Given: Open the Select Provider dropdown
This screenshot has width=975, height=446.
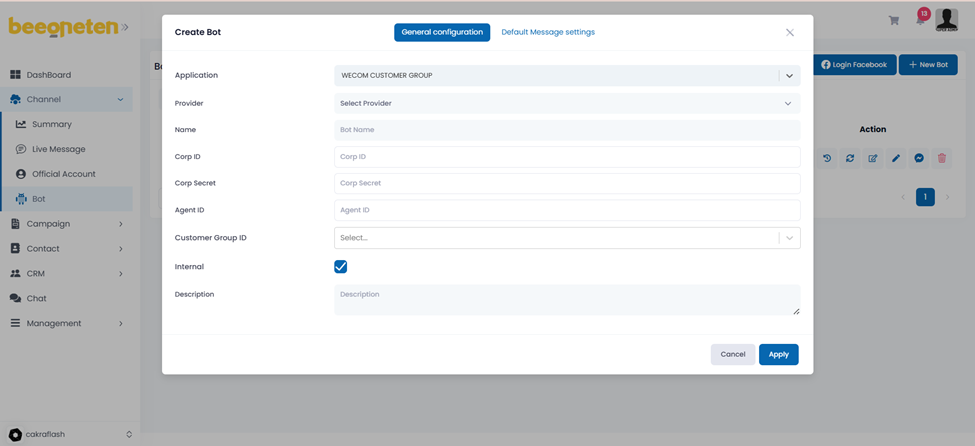Looking at the screenshot, I should [x=566, y=103].
